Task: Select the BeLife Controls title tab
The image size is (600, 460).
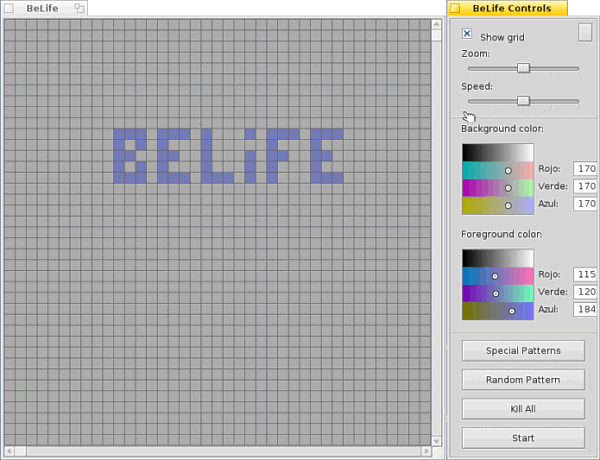Action: (511, 8)
